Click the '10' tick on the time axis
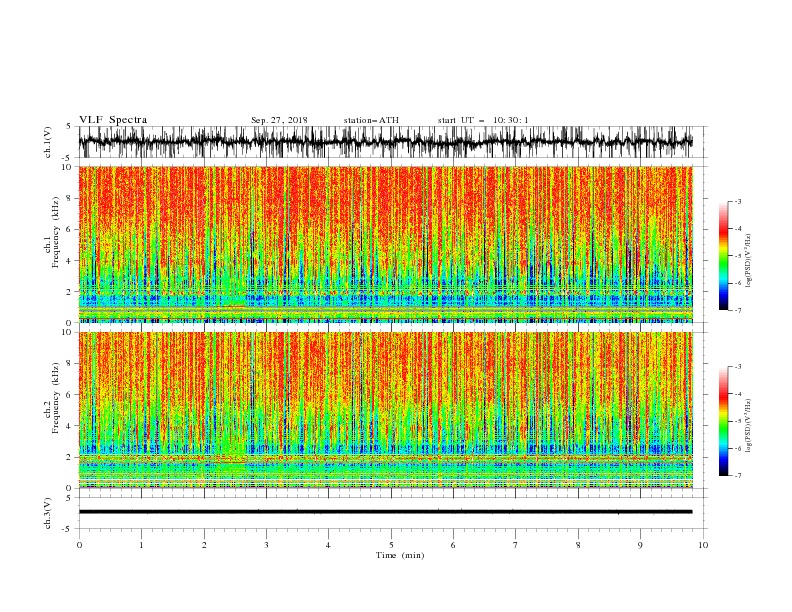 coord(703,545)
